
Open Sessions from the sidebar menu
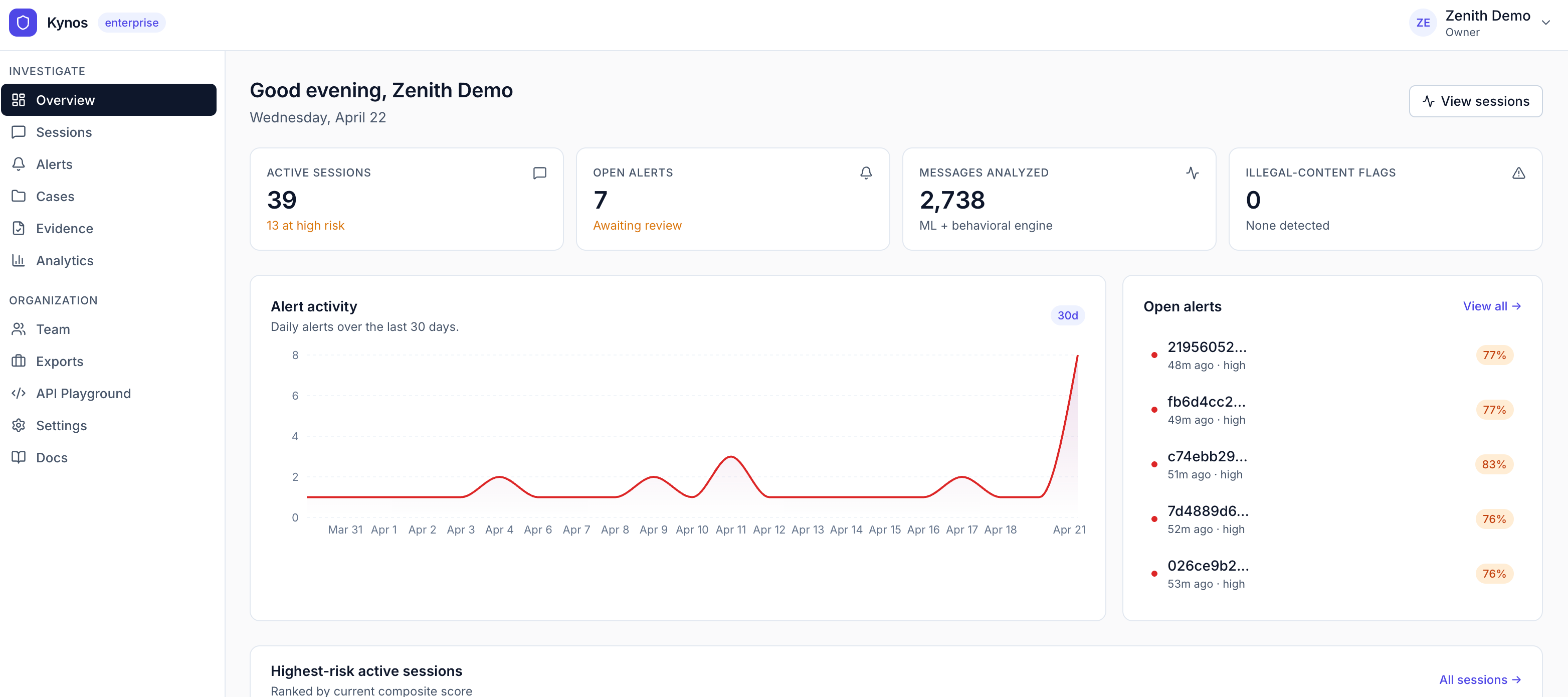point(64,132)
